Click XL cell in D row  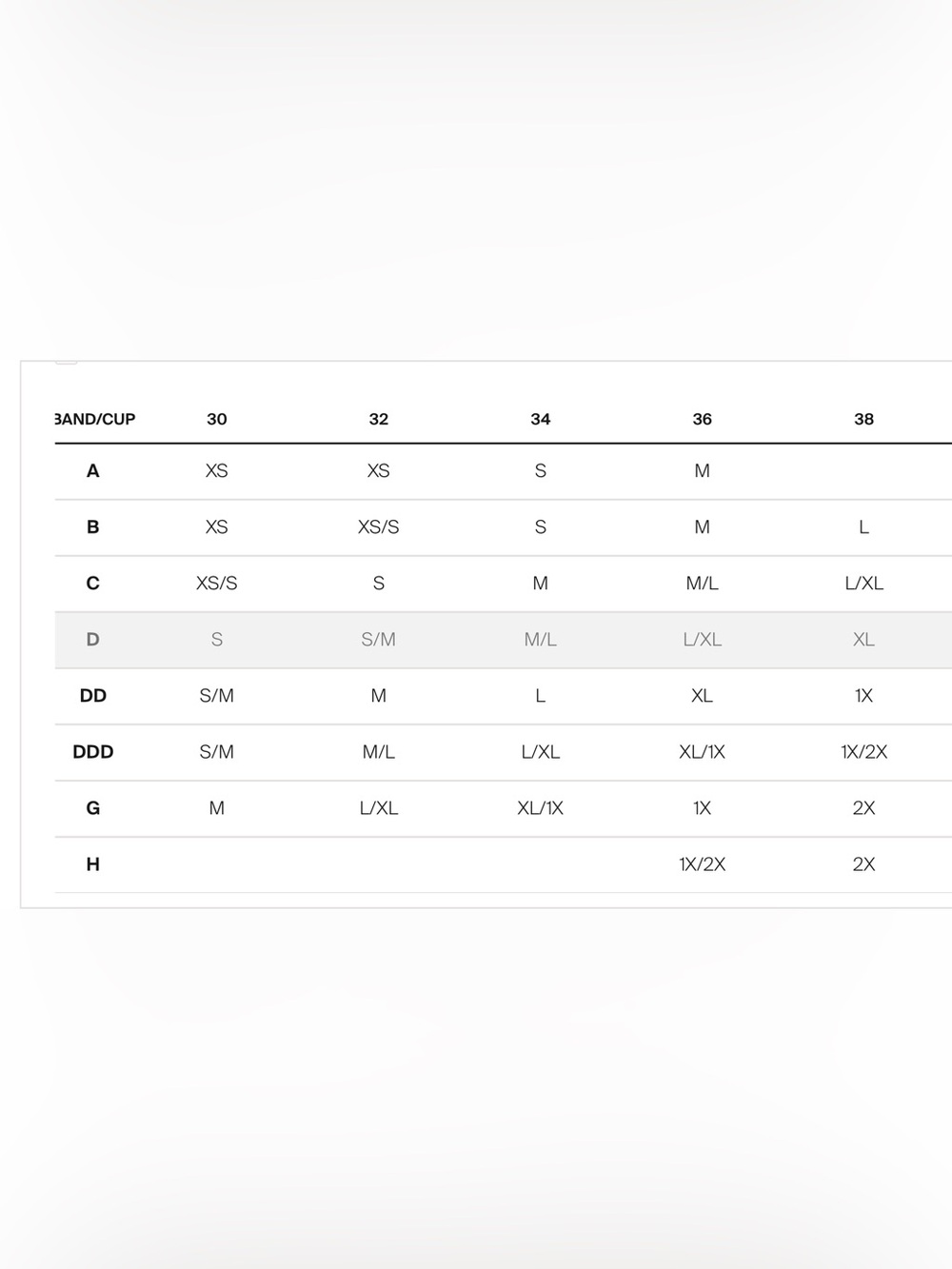tap(864, 639)
